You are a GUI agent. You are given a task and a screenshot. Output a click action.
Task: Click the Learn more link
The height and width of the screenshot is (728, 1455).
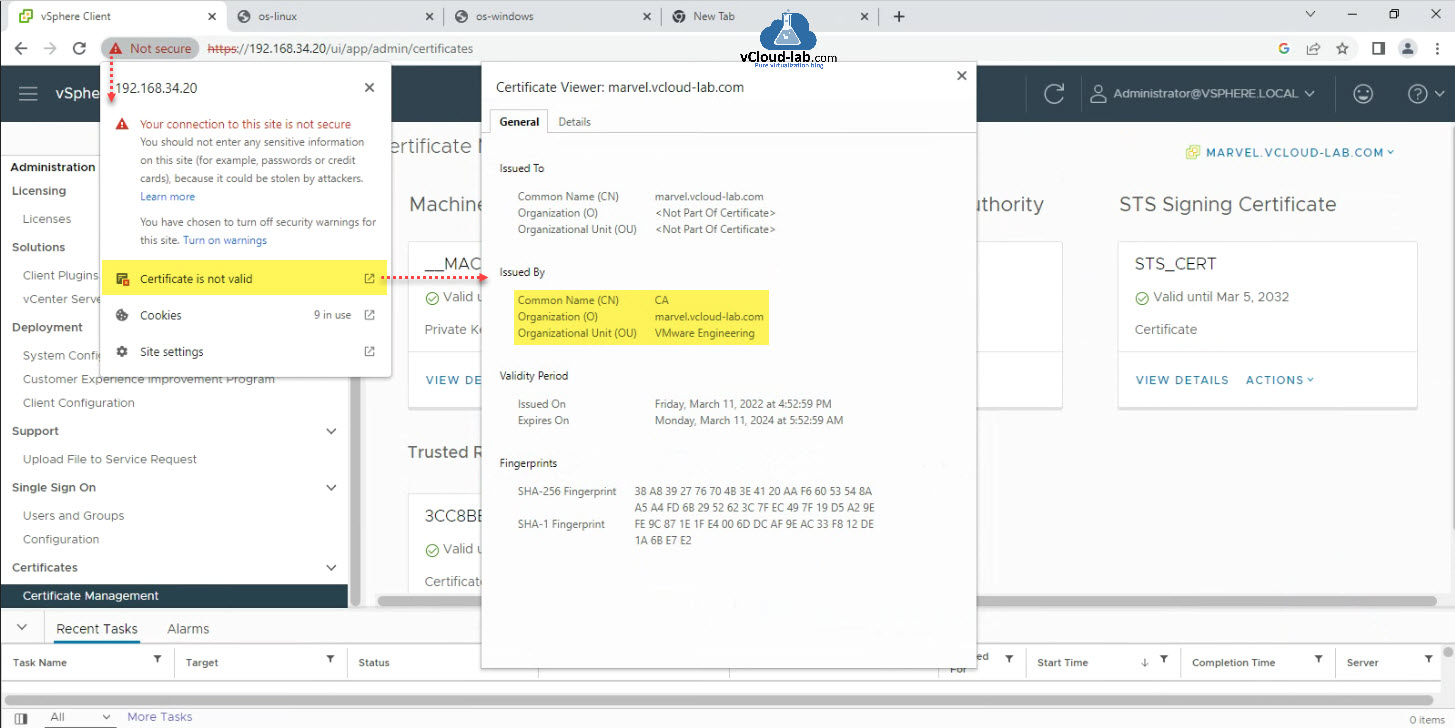coord(168,197)
